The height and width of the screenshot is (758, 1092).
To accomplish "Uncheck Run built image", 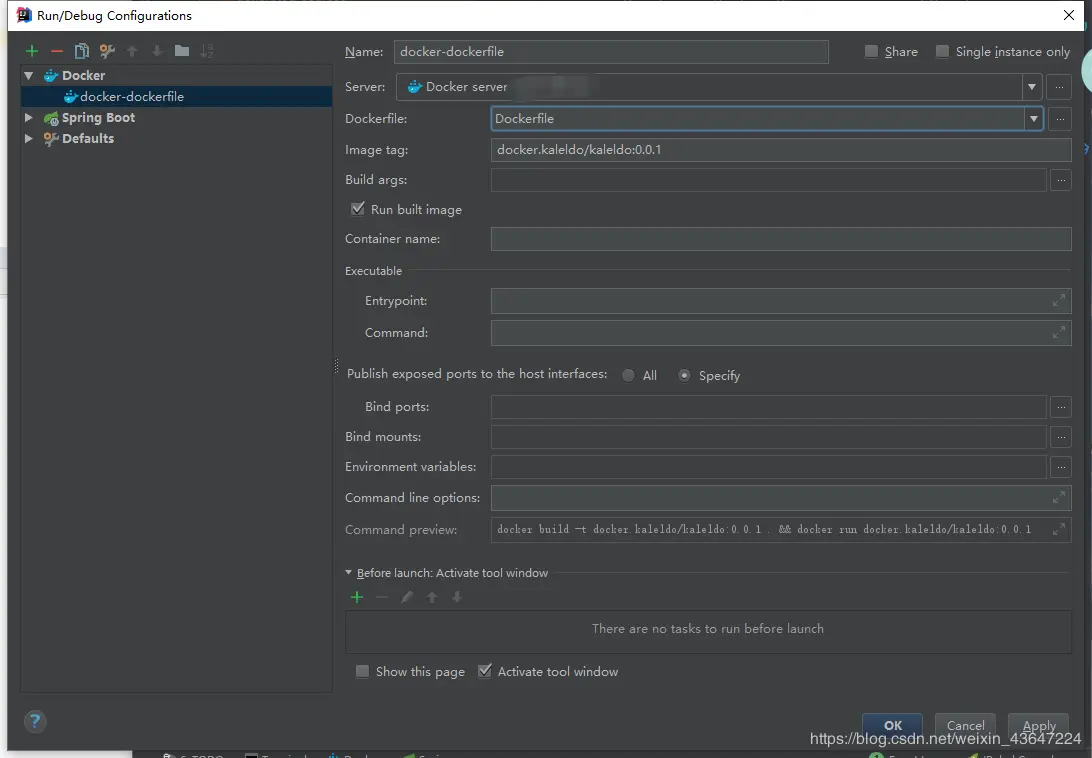I will point(357,209).
